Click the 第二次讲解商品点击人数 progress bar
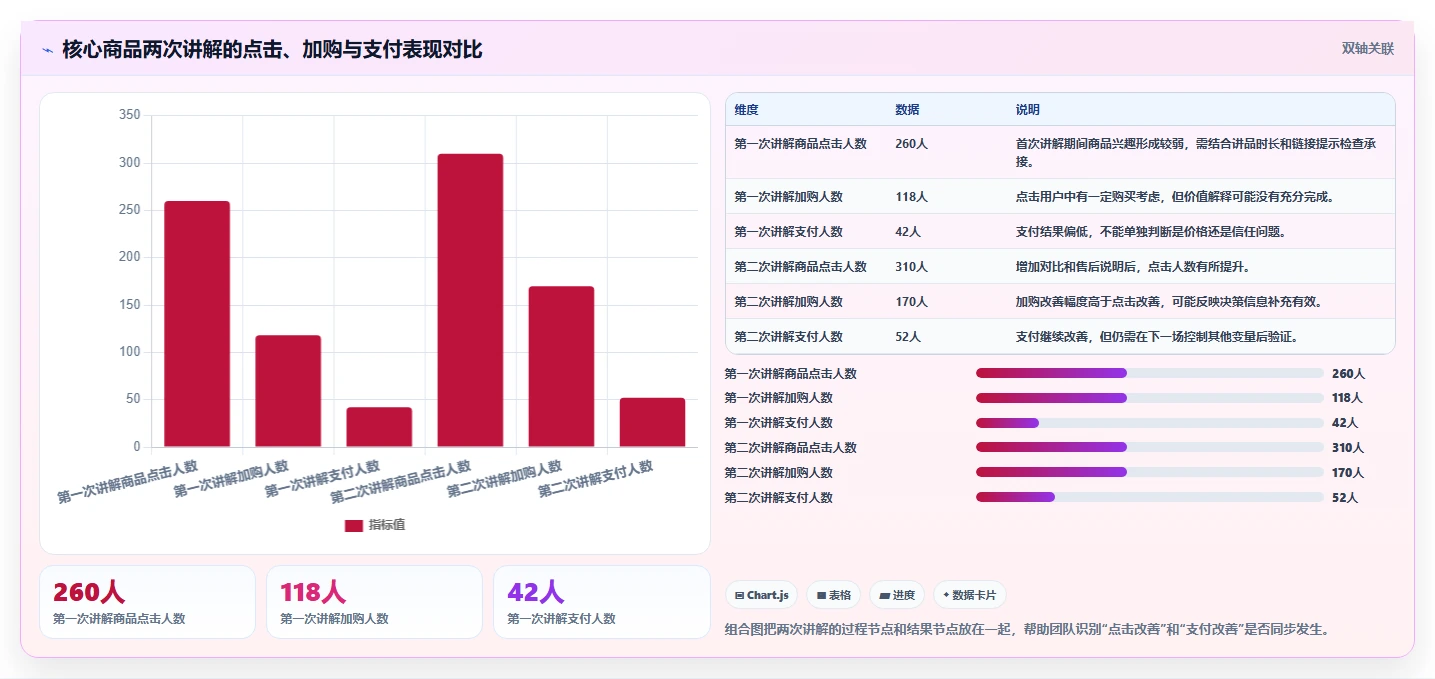 [x=1150, y=448]
